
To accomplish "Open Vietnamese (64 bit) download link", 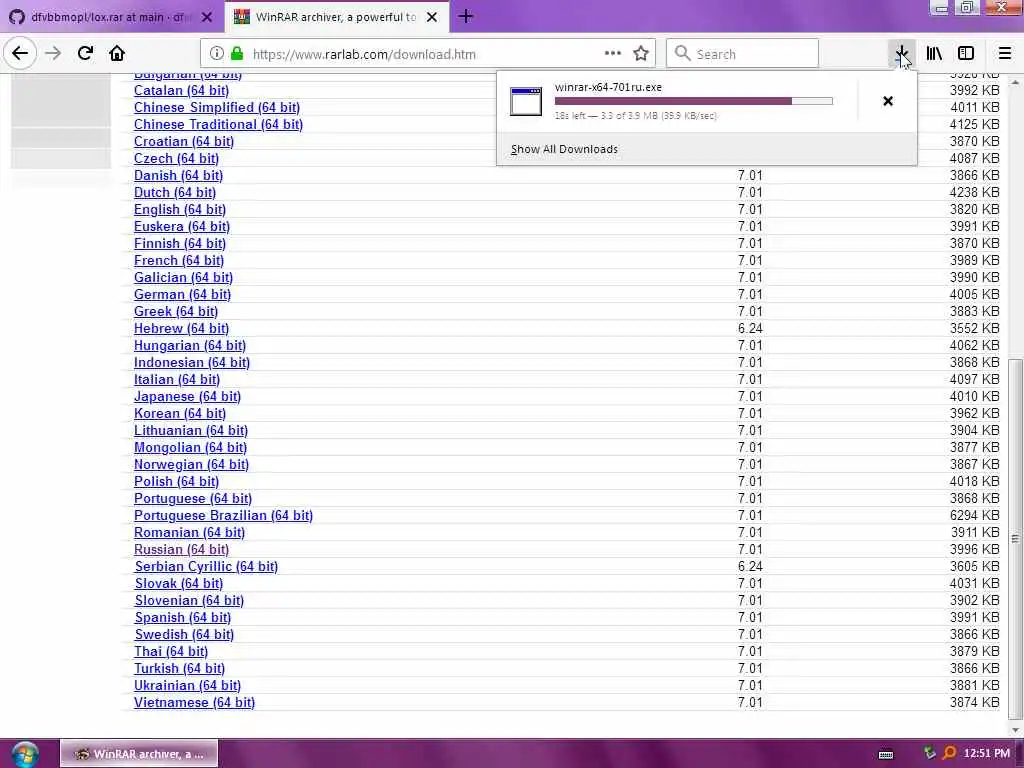I will (x=194, y=701).
